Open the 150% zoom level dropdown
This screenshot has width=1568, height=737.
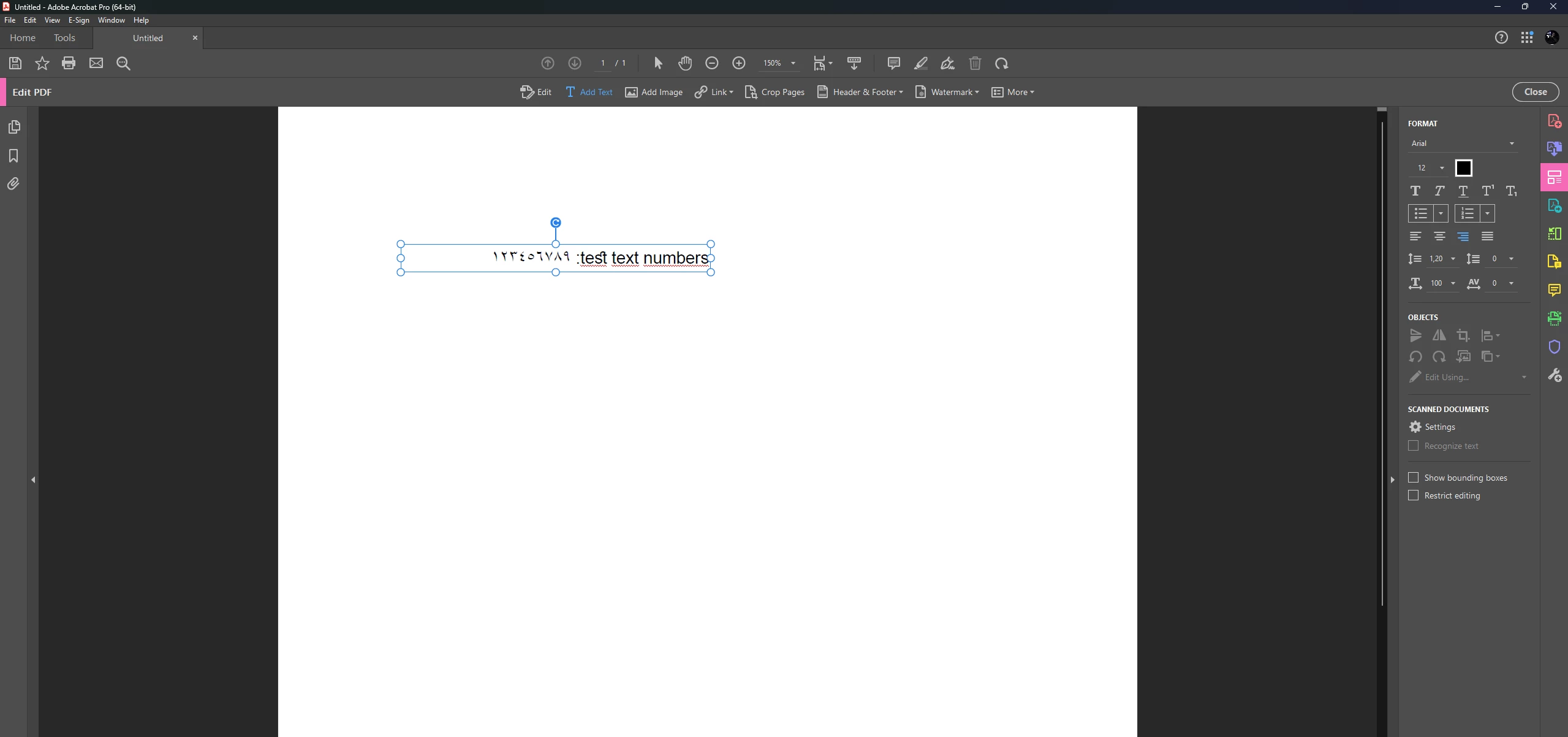[793, 63]
